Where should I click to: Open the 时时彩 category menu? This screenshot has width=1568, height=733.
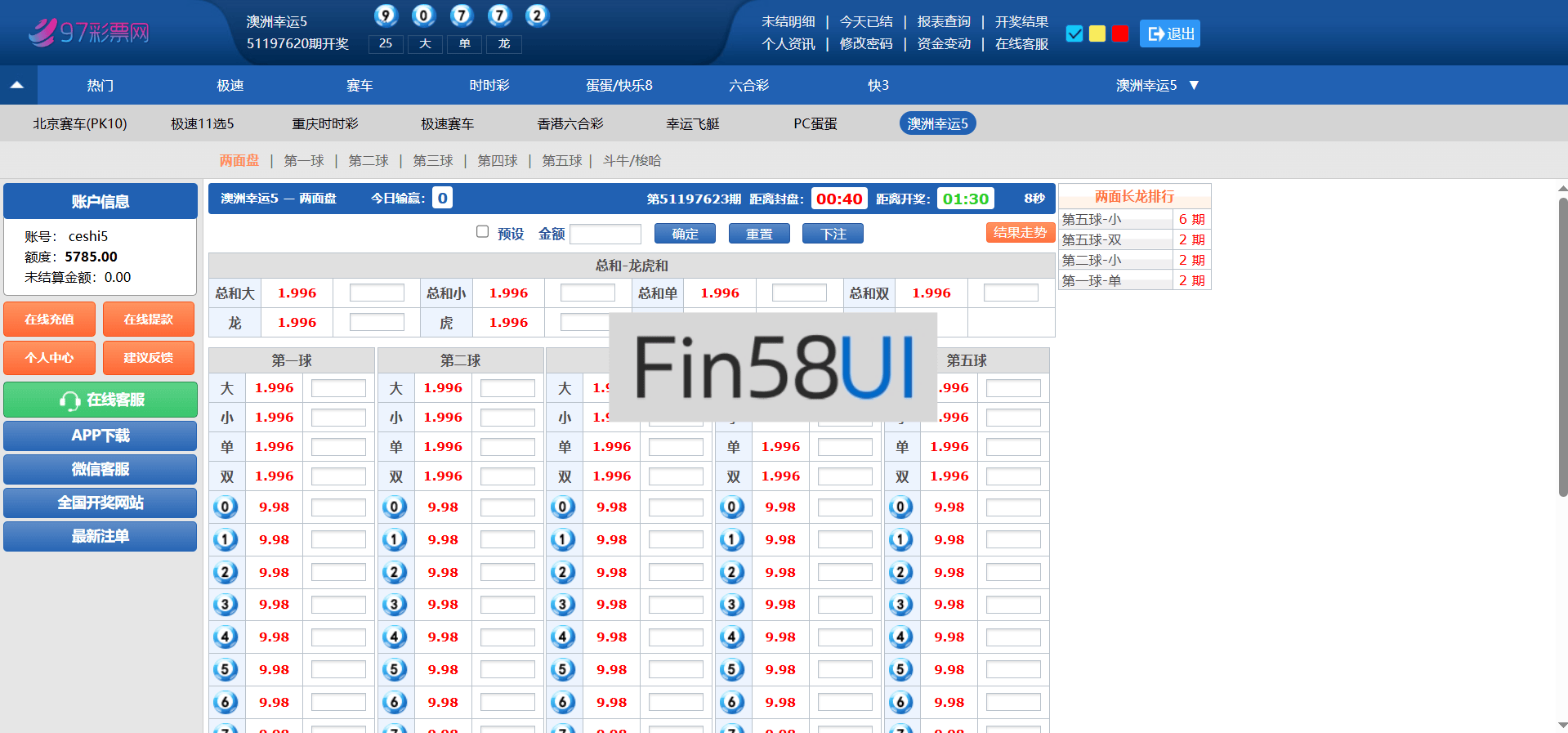tap(489, 85)
